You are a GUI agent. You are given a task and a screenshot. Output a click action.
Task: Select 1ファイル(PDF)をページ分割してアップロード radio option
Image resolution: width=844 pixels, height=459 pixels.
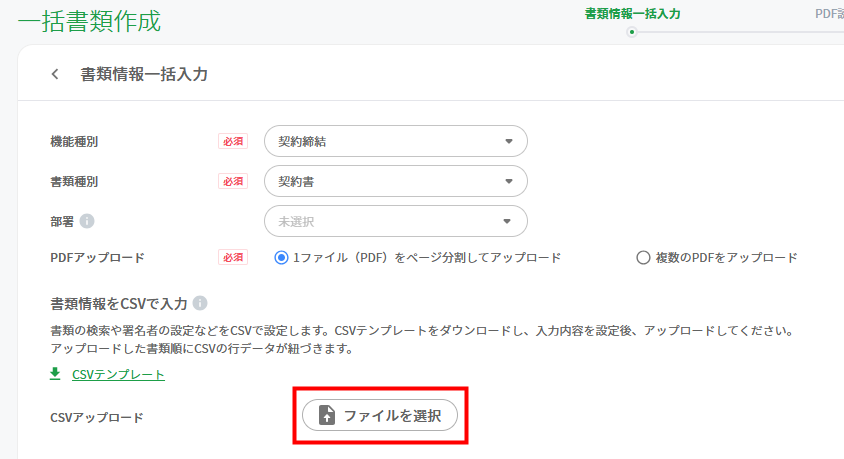tap(281, 258)
